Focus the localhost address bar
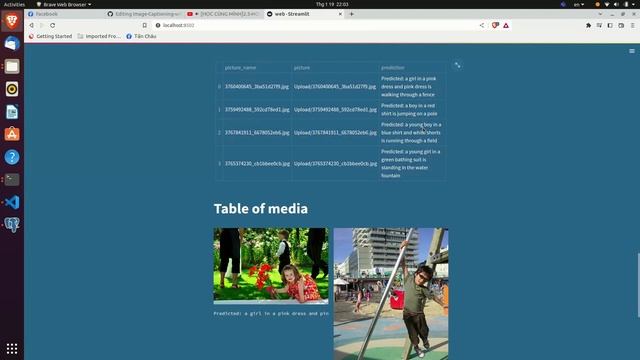The height and width of the screenshot is (360, 640). click(x=314, y=25)
